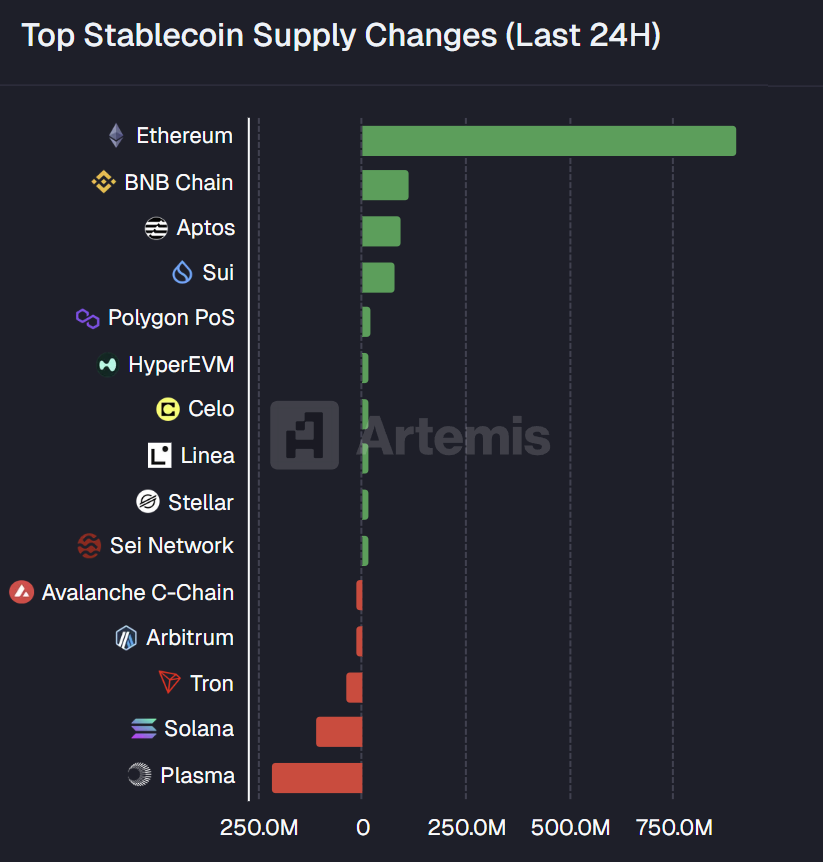Click the Plasma ring icon

point(139,775)
